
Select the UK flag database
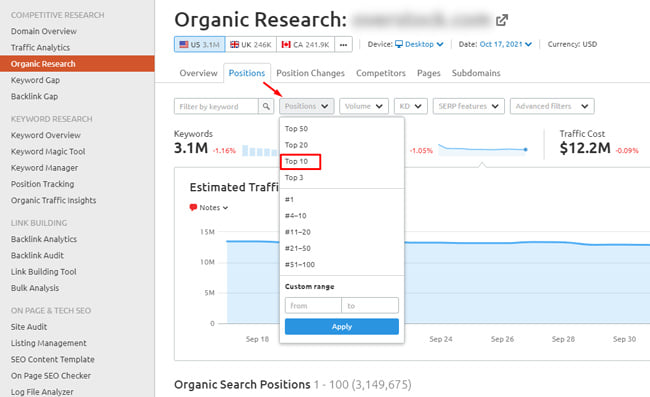(251, 44)
